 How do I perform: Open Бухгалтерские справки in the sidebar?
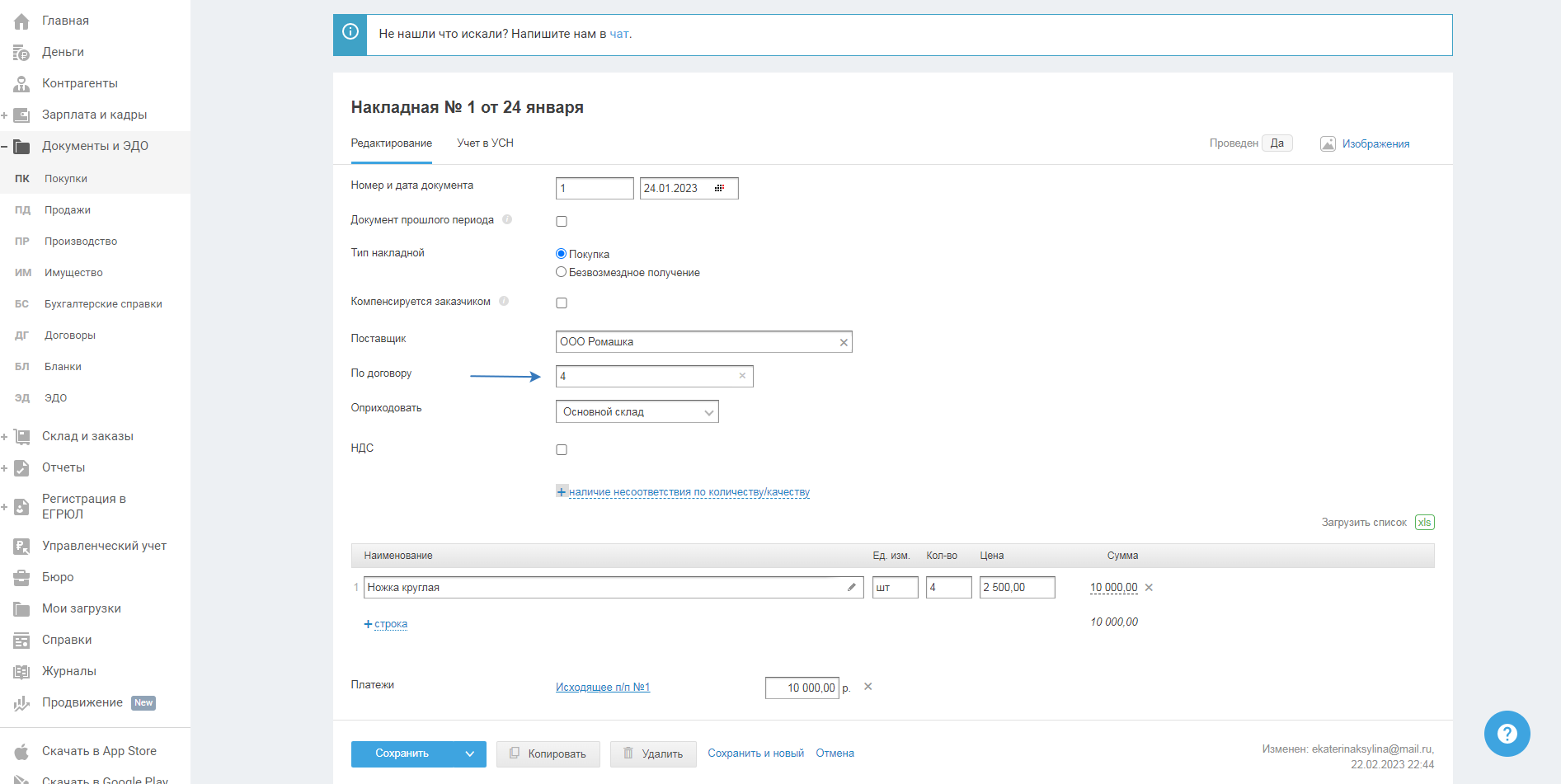pos(103,304)
